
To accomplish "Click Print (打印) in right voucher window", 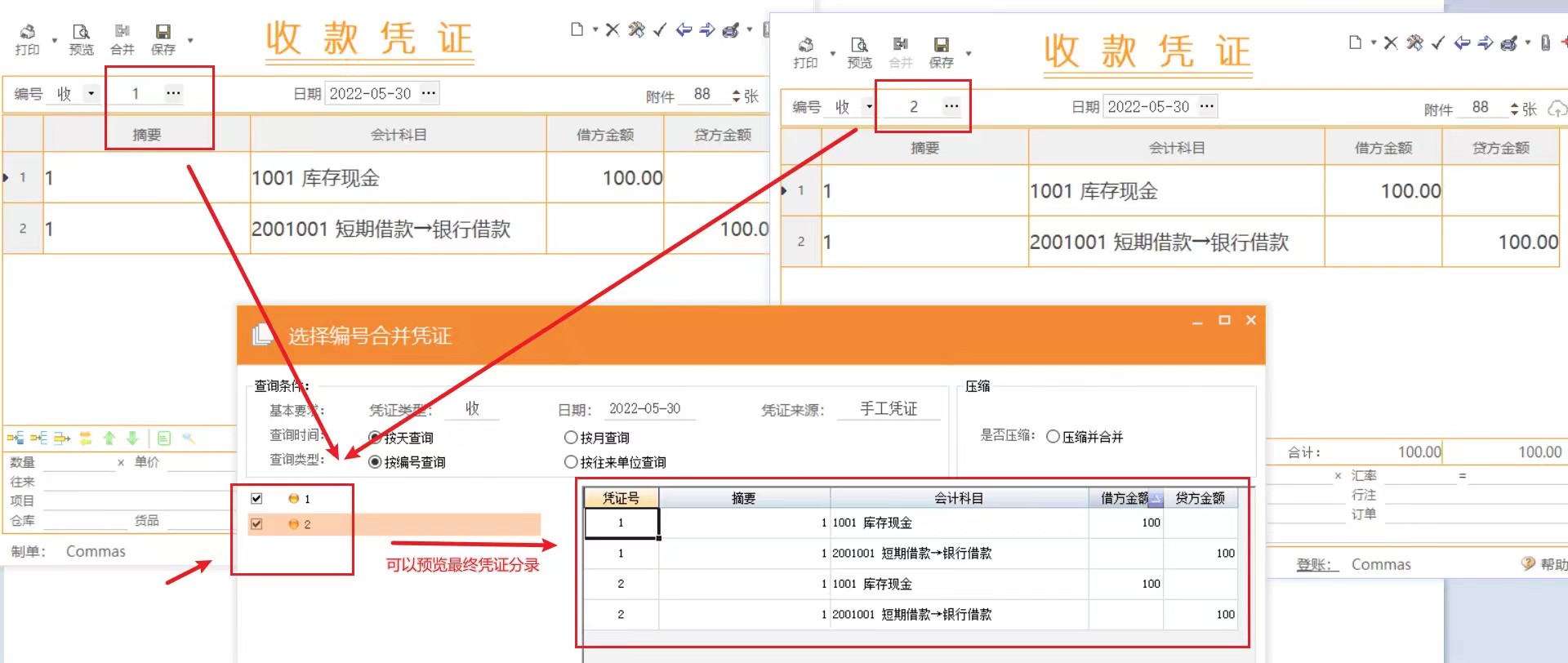I will (805, 52).
